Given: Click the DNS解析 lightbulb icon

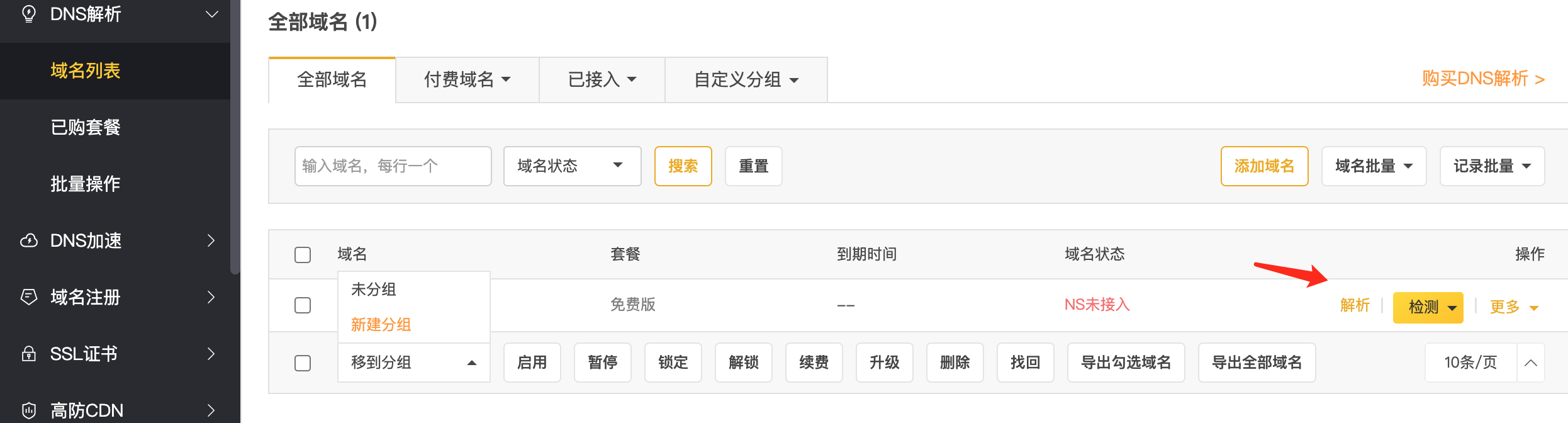Looking at the screenshot, I should coord(29,14).
